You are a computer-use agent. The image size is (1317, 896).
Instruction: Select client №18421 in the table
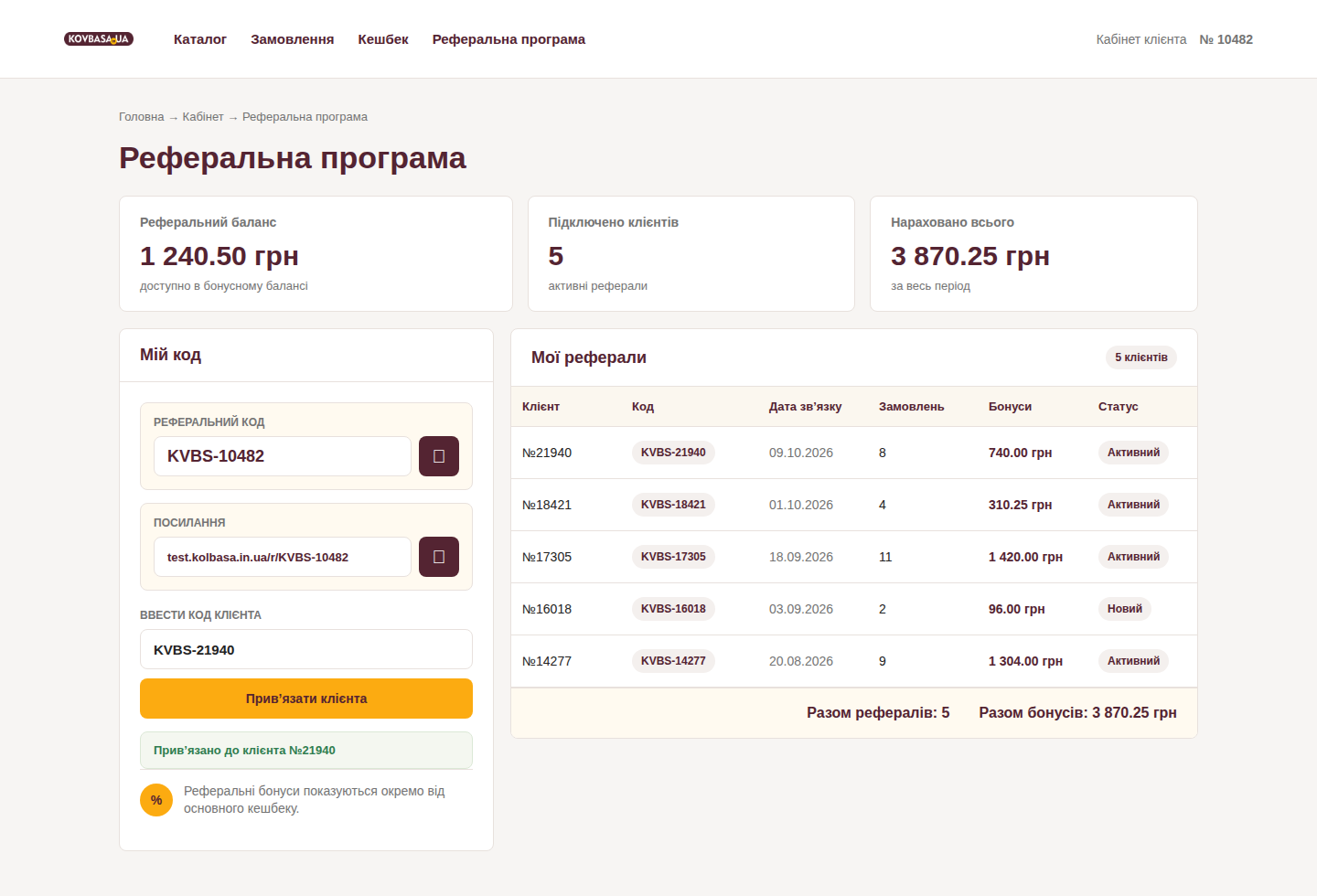547,505
